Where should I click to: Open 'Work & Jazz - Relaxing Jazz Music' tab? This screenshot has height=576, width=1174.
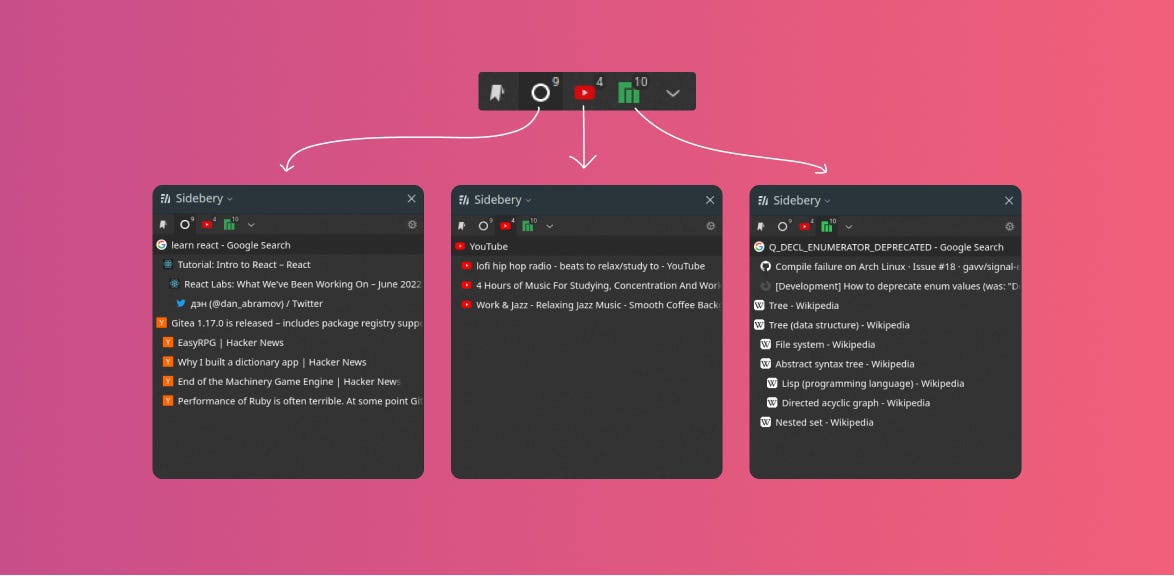[x=589, y=305]
